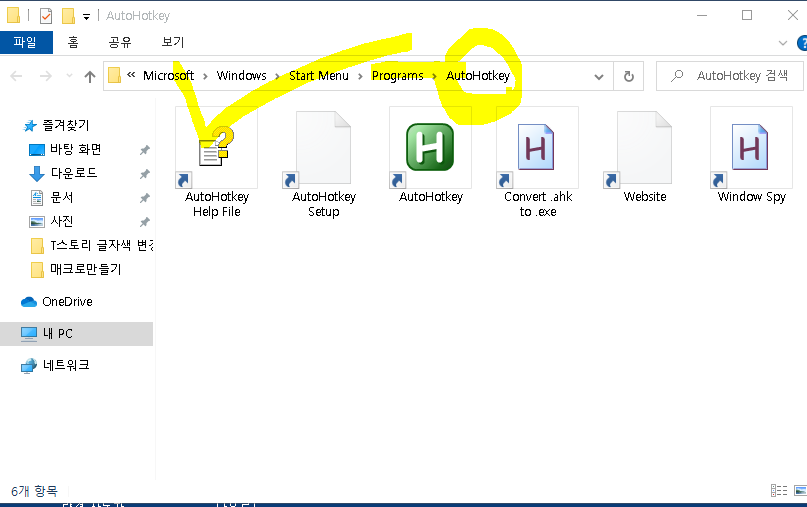Click the AutoHotkey 검색 search box
The width and height of the screenshot is (807, 507).
coord(731,76)
